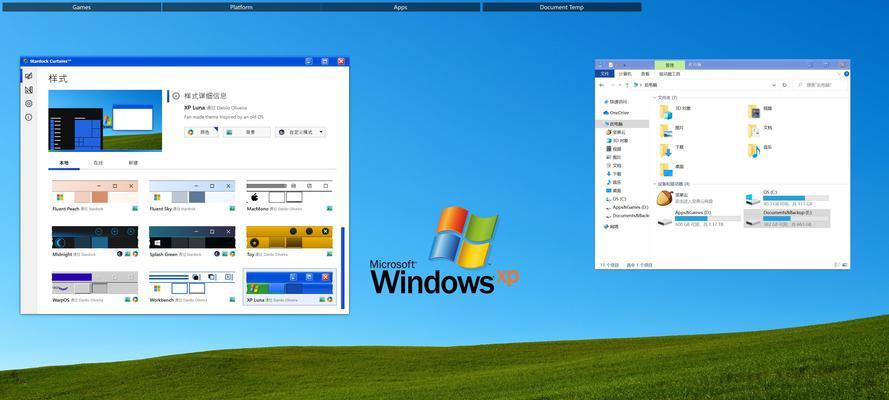889x400 pixels.
Task: Select the Apps&Games (D:) drive in content
Action: coord(698,218)
